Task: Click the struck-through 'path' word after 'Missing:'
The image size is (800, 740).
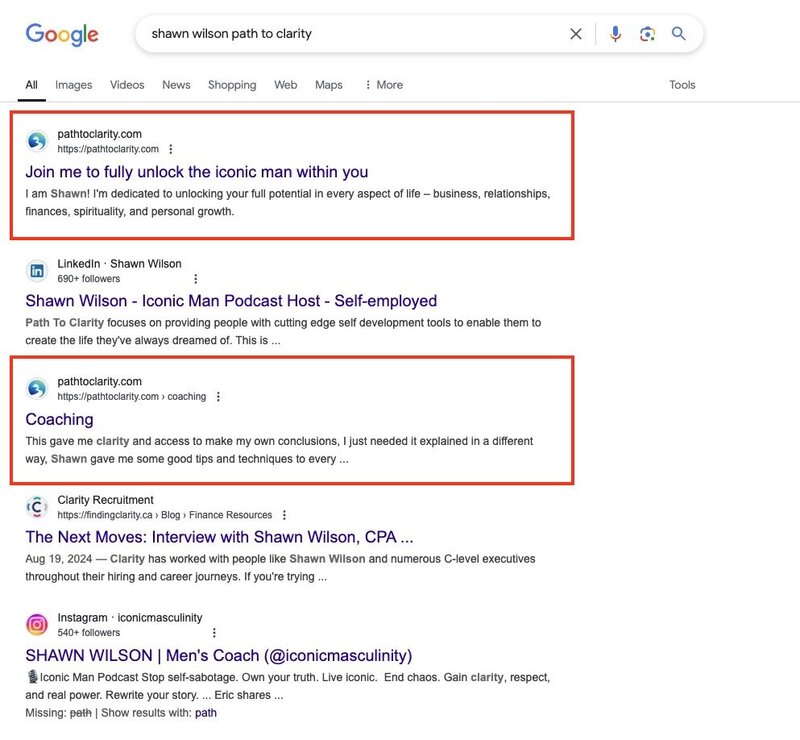Action: 81,713
